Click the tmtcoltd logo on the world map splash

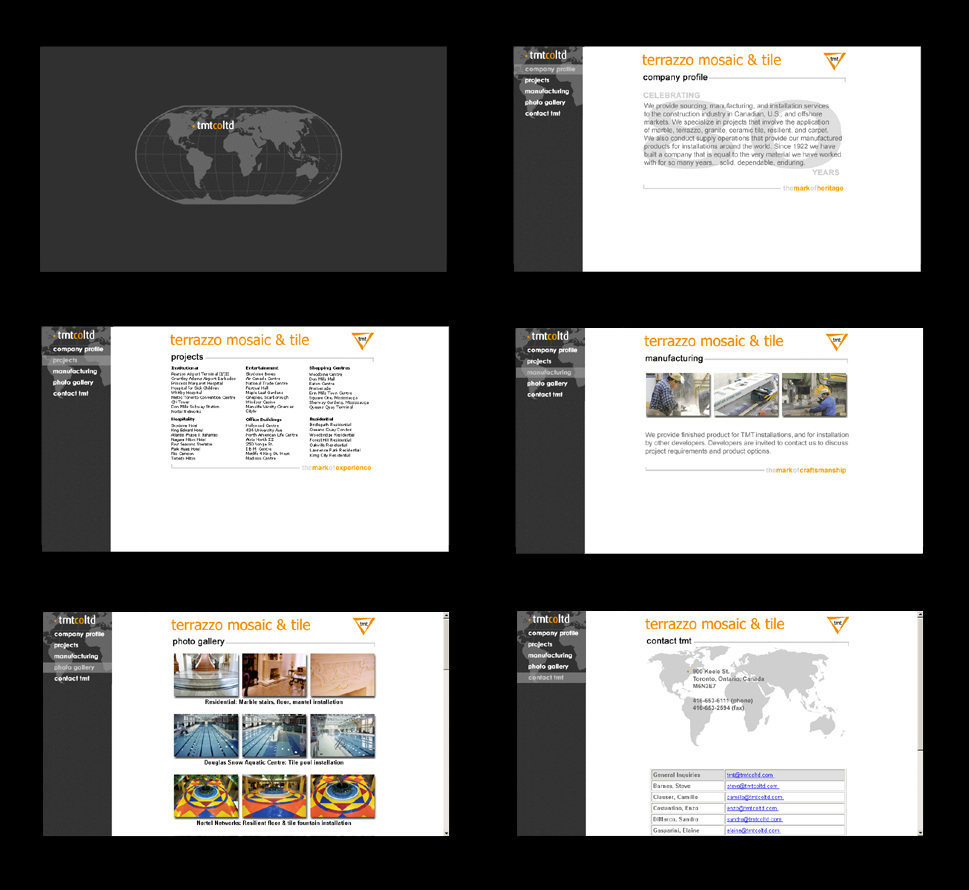(212, 125)
